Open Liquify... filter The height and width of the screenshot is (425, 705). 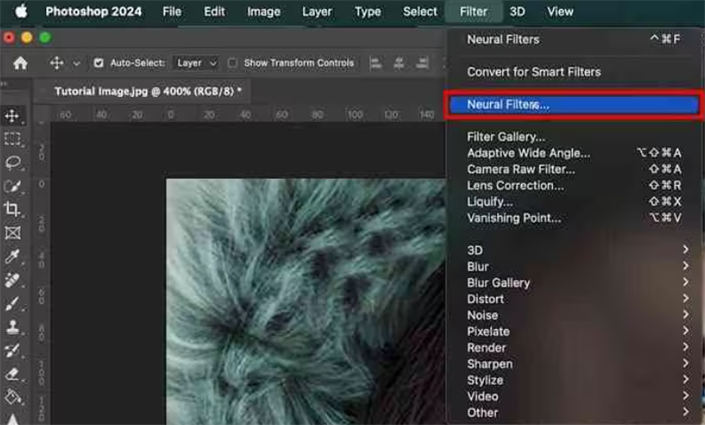574,201
